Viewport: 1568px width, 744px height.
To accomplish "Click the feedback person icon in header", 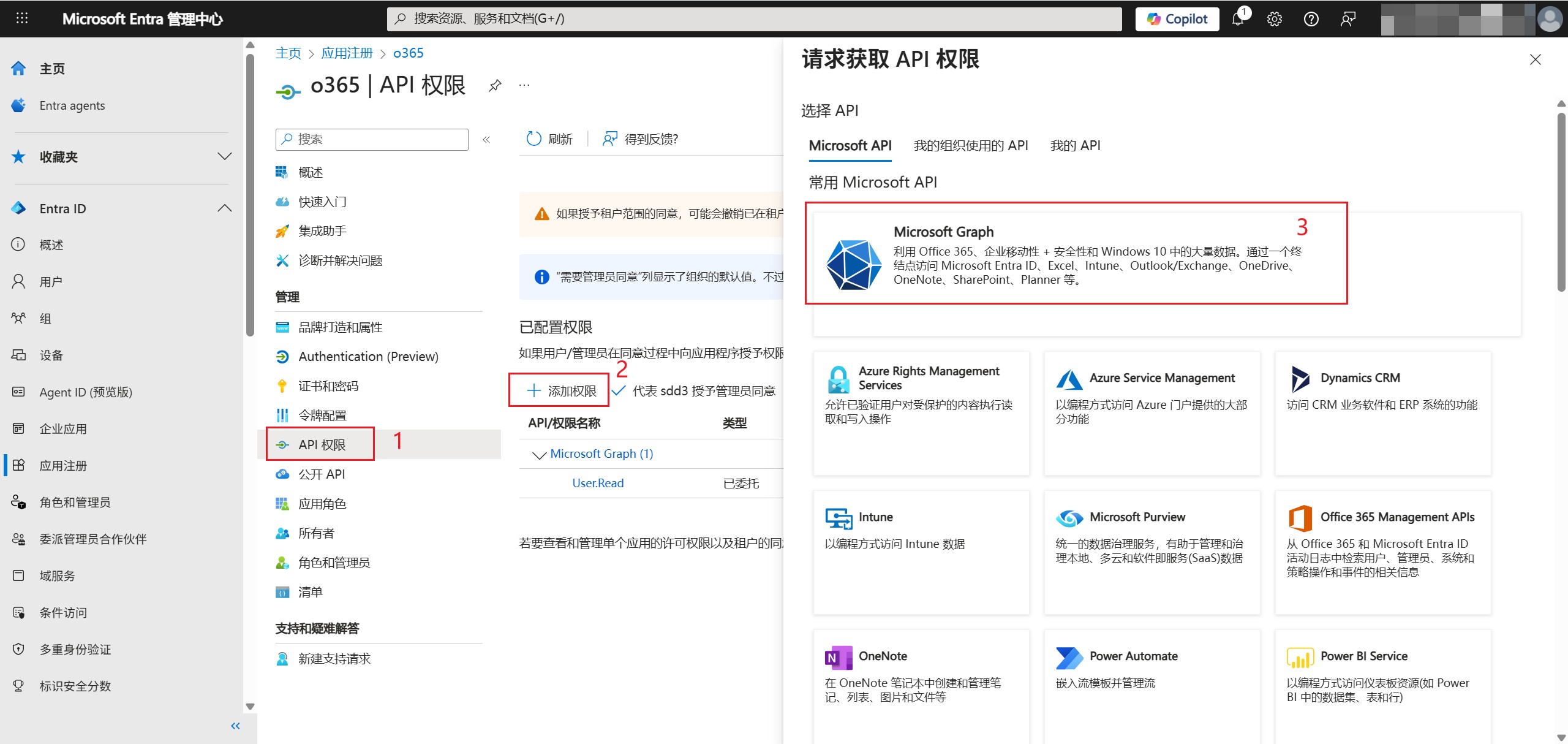I will (x=1348, y=19).
